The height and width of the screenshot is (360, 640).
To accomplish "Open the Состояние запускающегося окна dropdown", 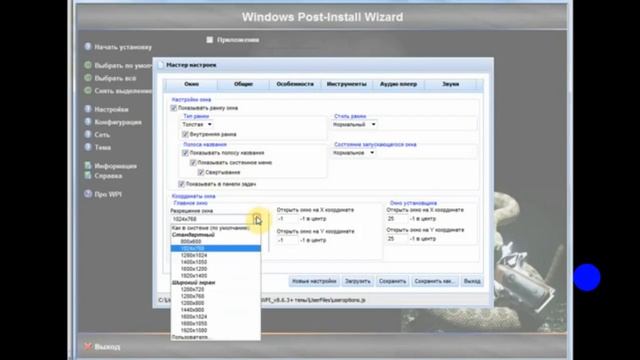I will [353, 153].
